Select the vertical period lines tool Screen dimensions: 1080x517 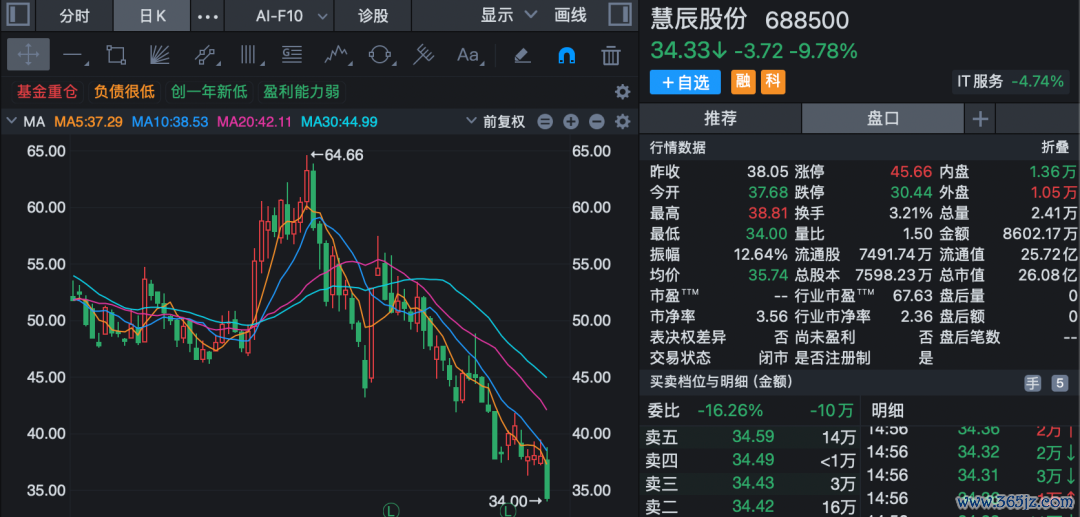248,54
